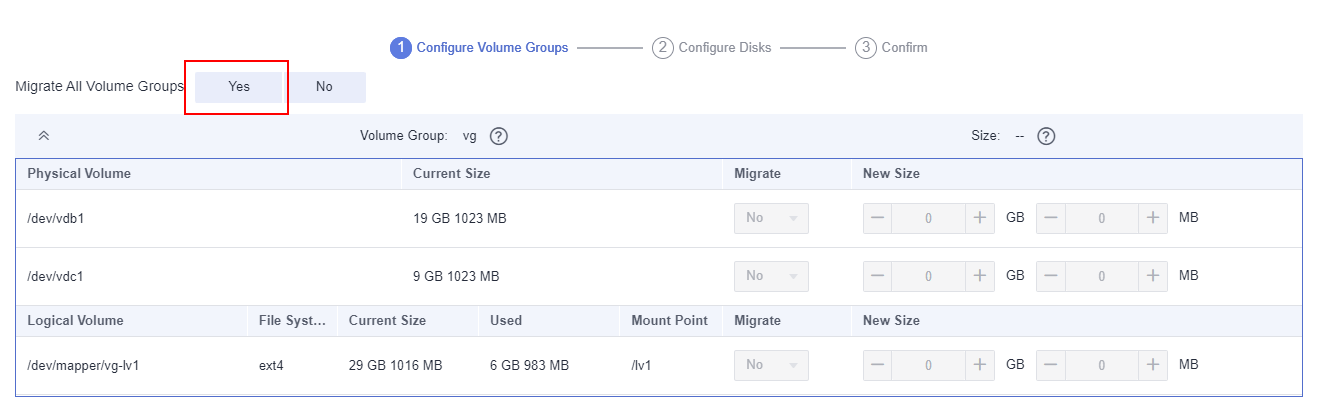The width and height of the screenshot is (1328, 412).
Task: Click the GB size input for /dev/vdc1
Action: (x=929, y=276)
